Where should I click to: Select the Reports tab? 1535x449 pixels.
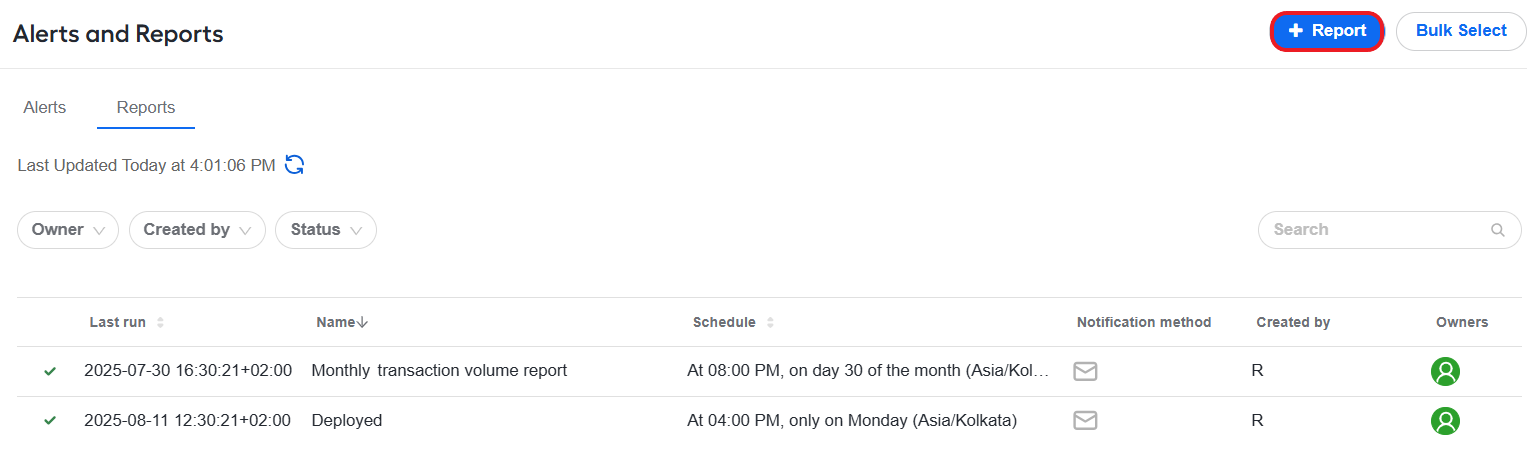point(146,108)
